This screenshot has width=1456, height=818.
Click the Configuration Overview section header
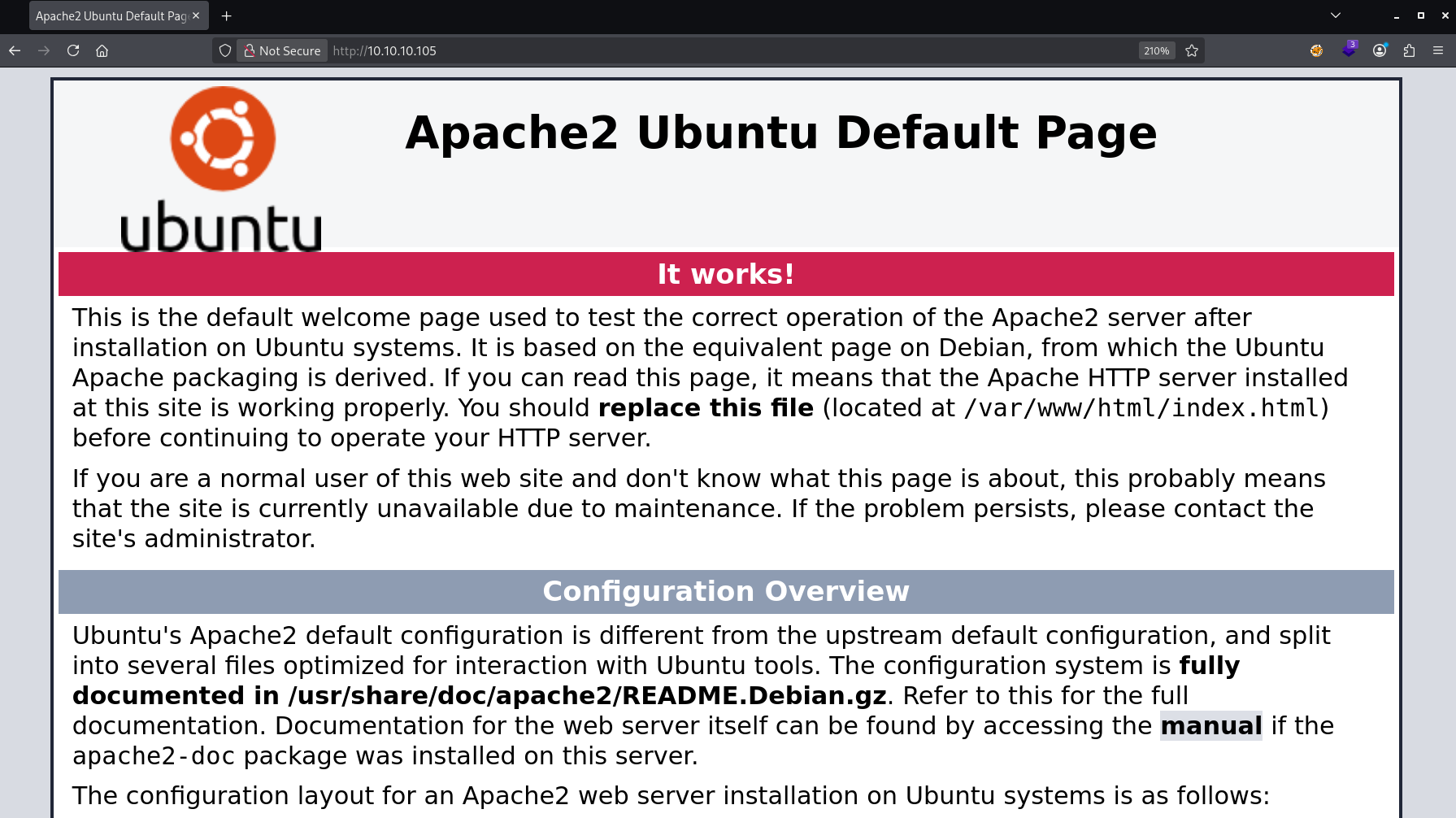[725, 591]
